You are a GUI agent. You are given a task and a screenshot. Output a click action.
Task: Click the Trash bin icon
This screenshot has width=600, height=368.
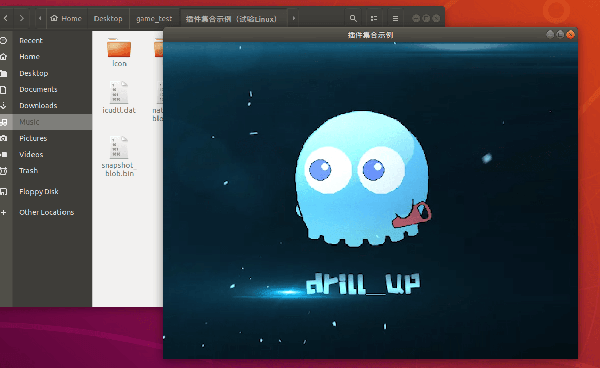(x=3, y=171)
